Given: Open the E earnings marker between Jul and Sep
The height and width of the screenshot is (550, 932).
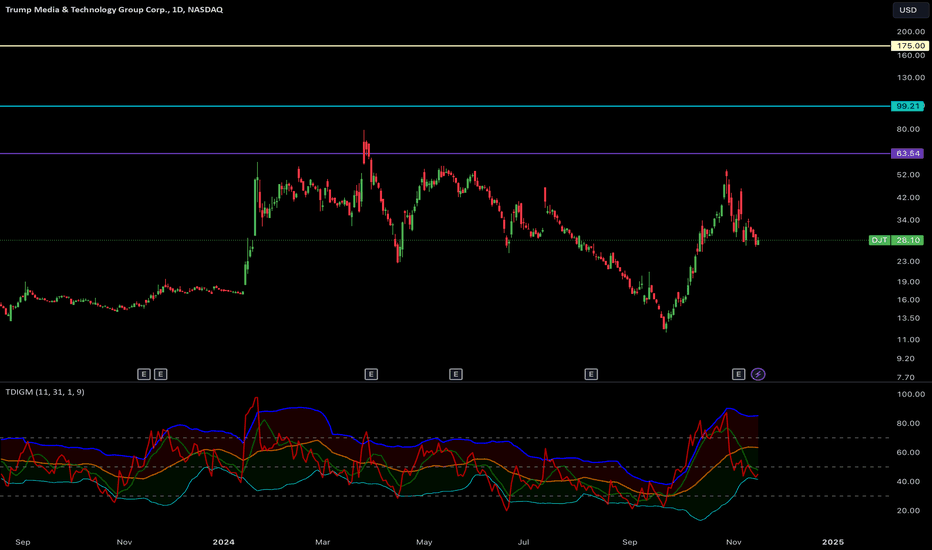Looking at the screenshot, I should pos(591,374).
